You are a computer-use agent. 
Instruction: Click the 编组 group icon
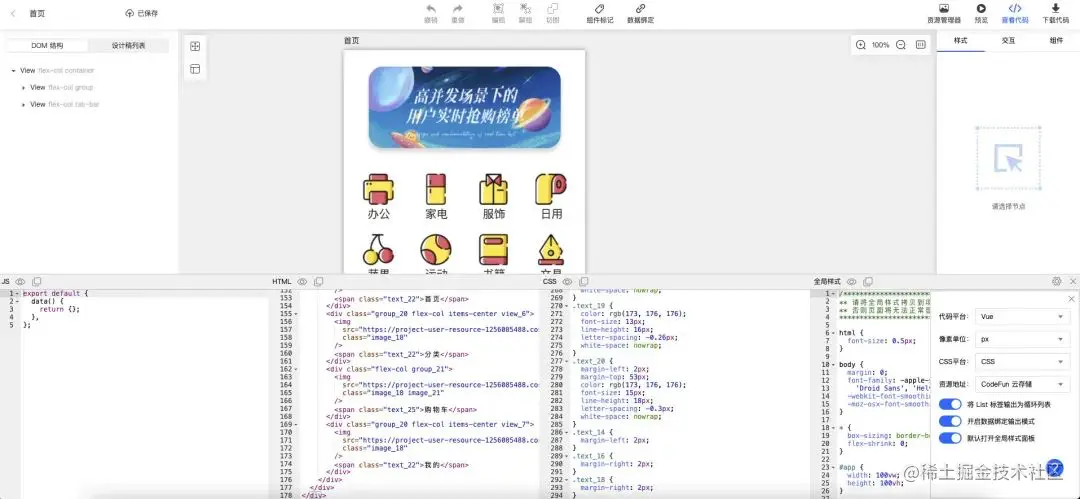click(x=498, y=9)
